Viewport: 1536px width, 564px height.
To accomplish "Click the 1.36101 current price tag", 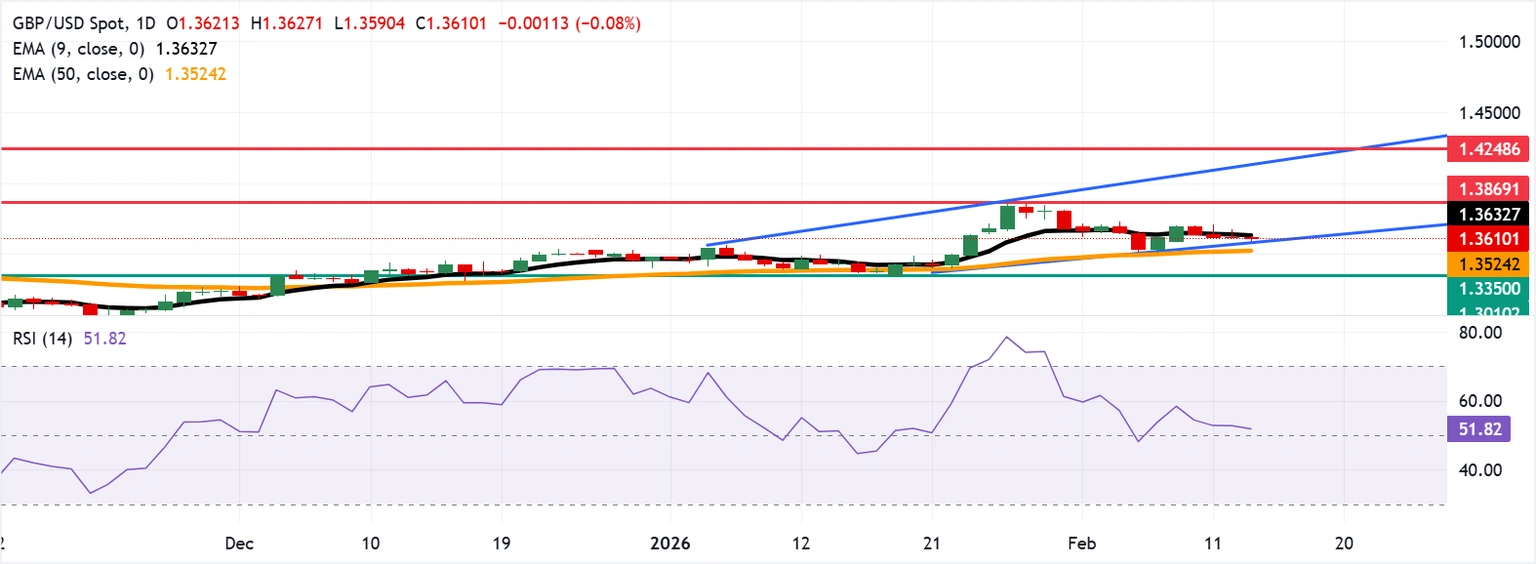I will click(x=1478, y=239).
